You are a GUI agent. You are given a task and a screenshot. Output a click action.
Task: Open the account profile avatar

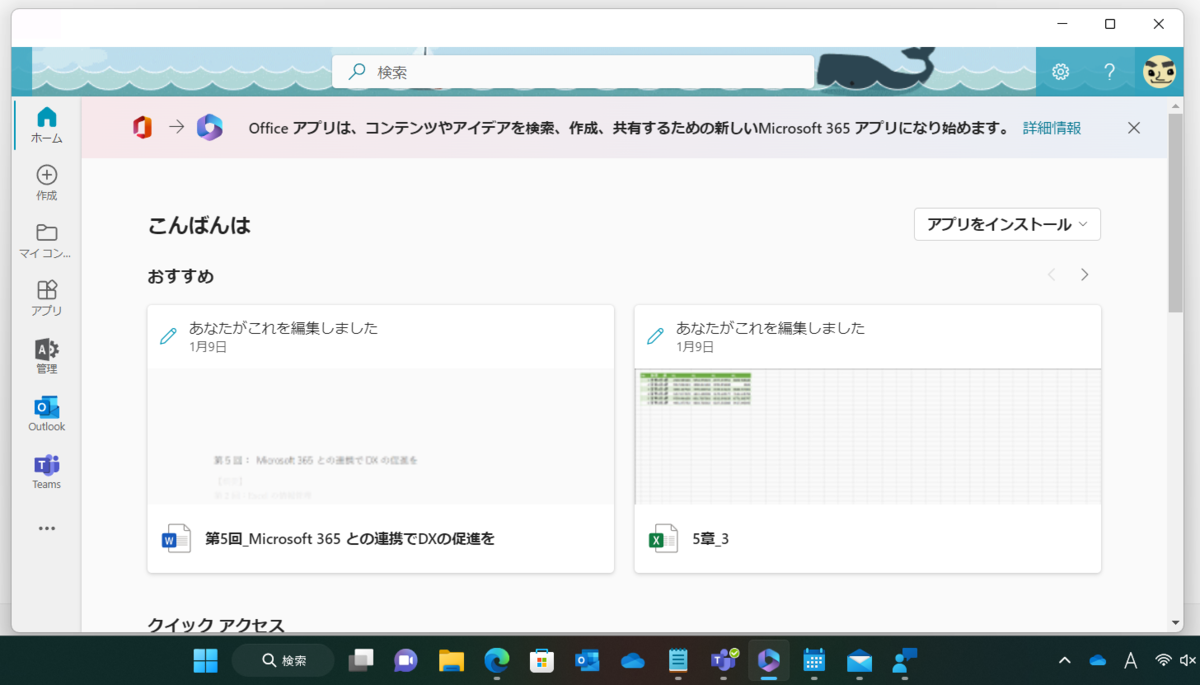click(x=1160, y=72)
